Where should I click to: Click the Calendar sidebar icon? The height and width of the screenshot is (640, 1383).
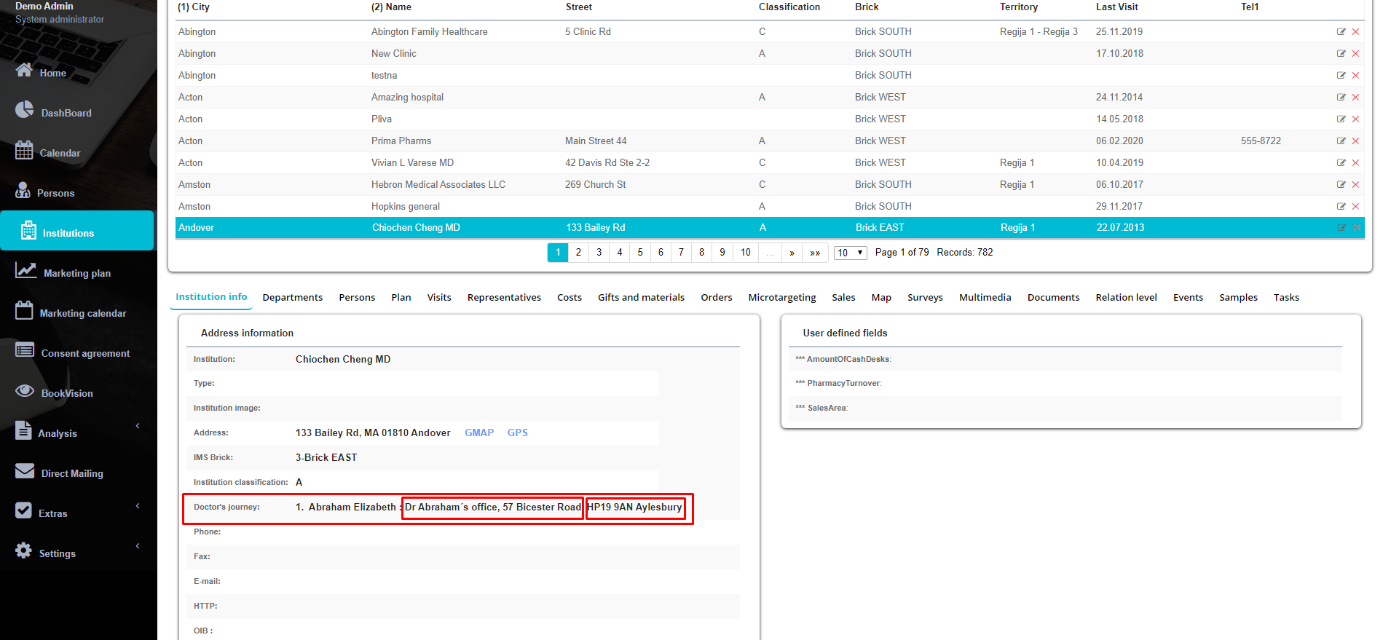[24, 152]
